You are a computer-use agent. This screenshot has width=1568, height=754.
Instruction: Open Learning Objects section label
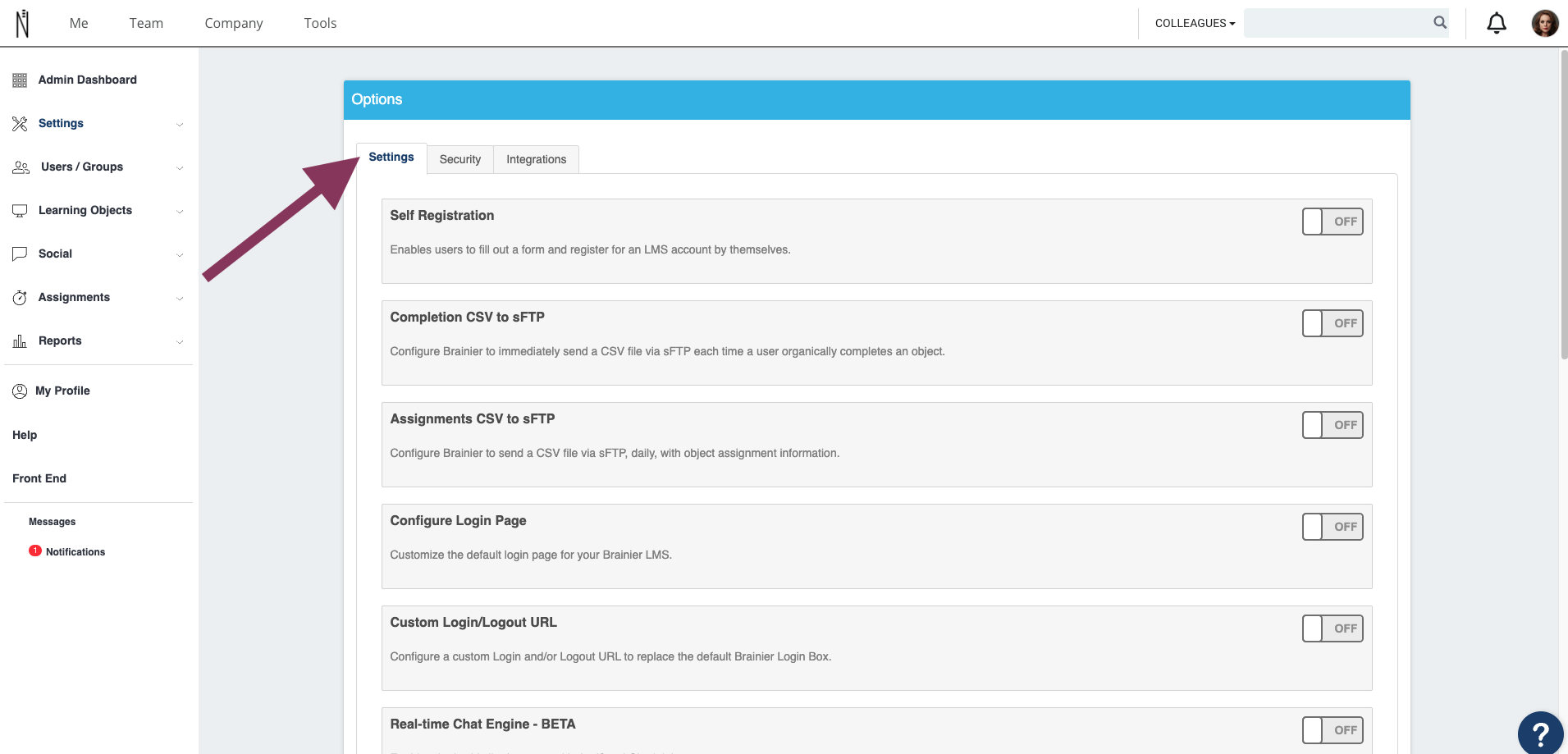(85, 210)
